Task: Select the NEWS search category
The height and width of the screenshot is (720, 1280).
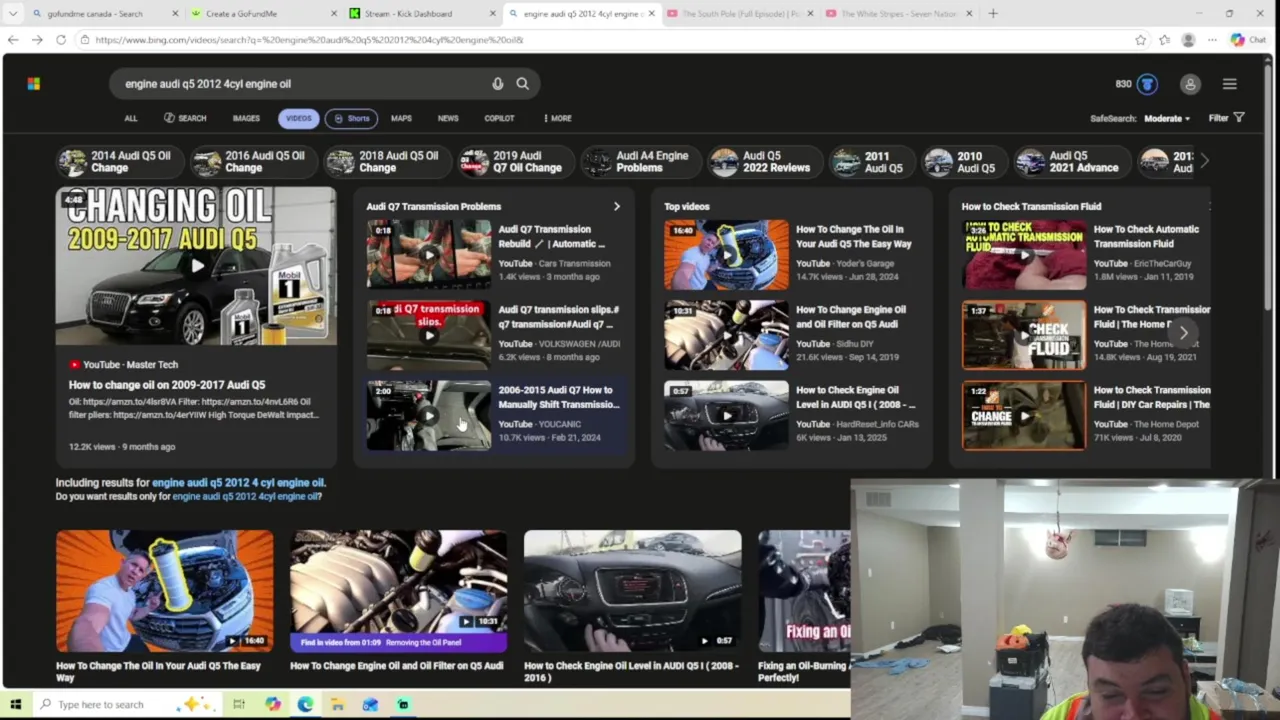Action: click(448, 118)
